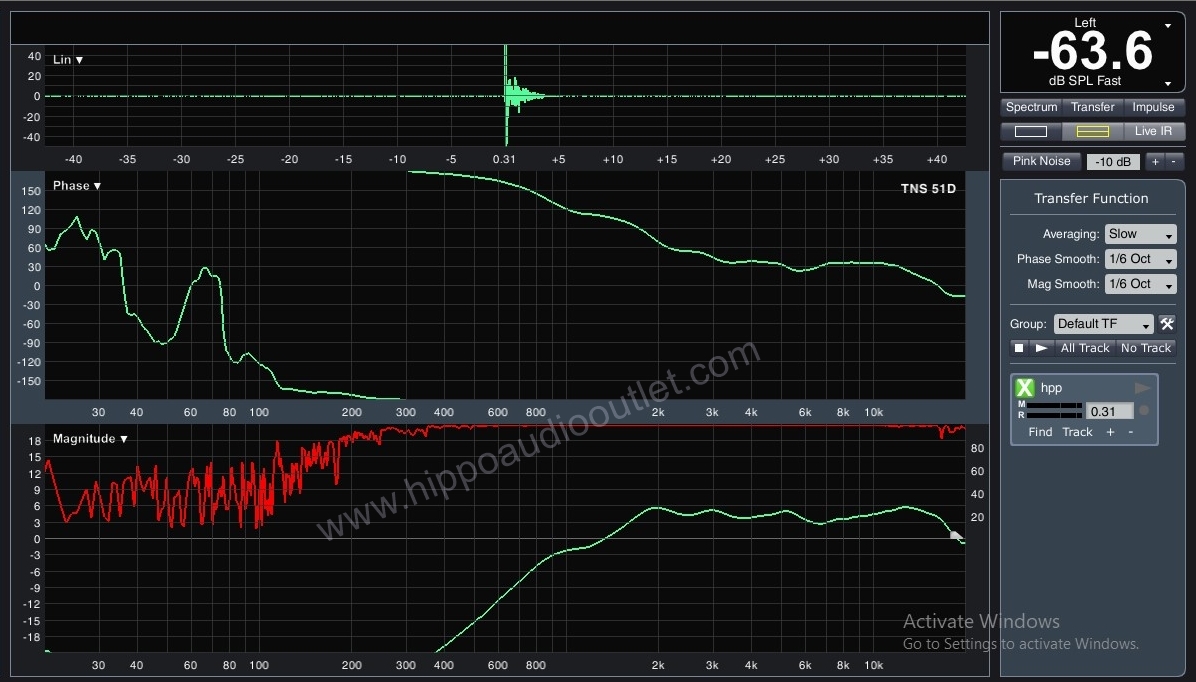Switch to the Impulse mode tab
Screen dimensions: 1196x682
click(1153, 107)
